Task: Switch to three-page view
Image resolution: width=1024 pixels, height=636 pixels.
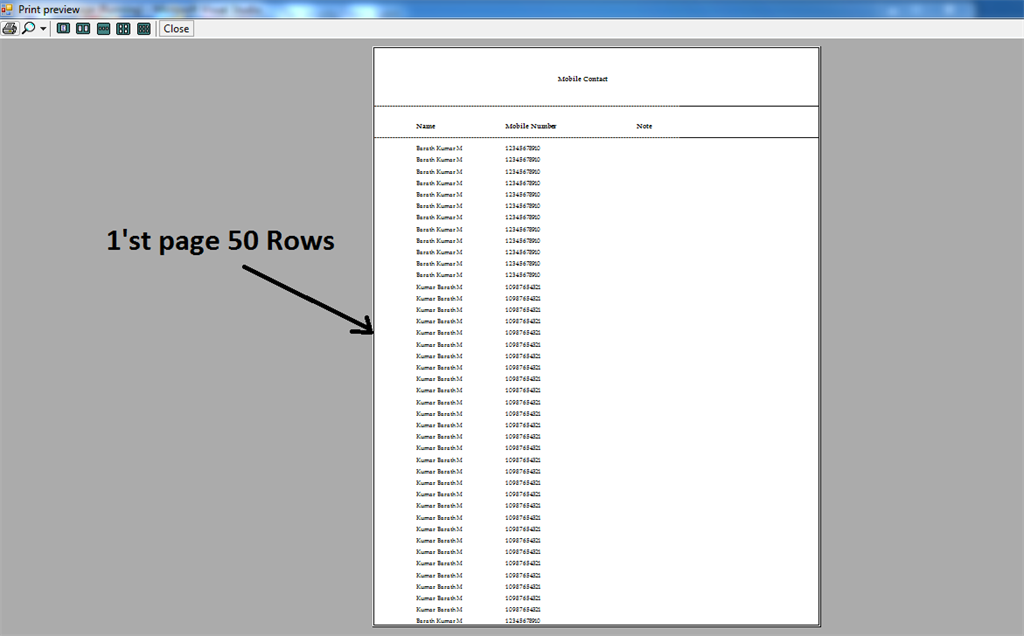Action: (x=103, y=28)
